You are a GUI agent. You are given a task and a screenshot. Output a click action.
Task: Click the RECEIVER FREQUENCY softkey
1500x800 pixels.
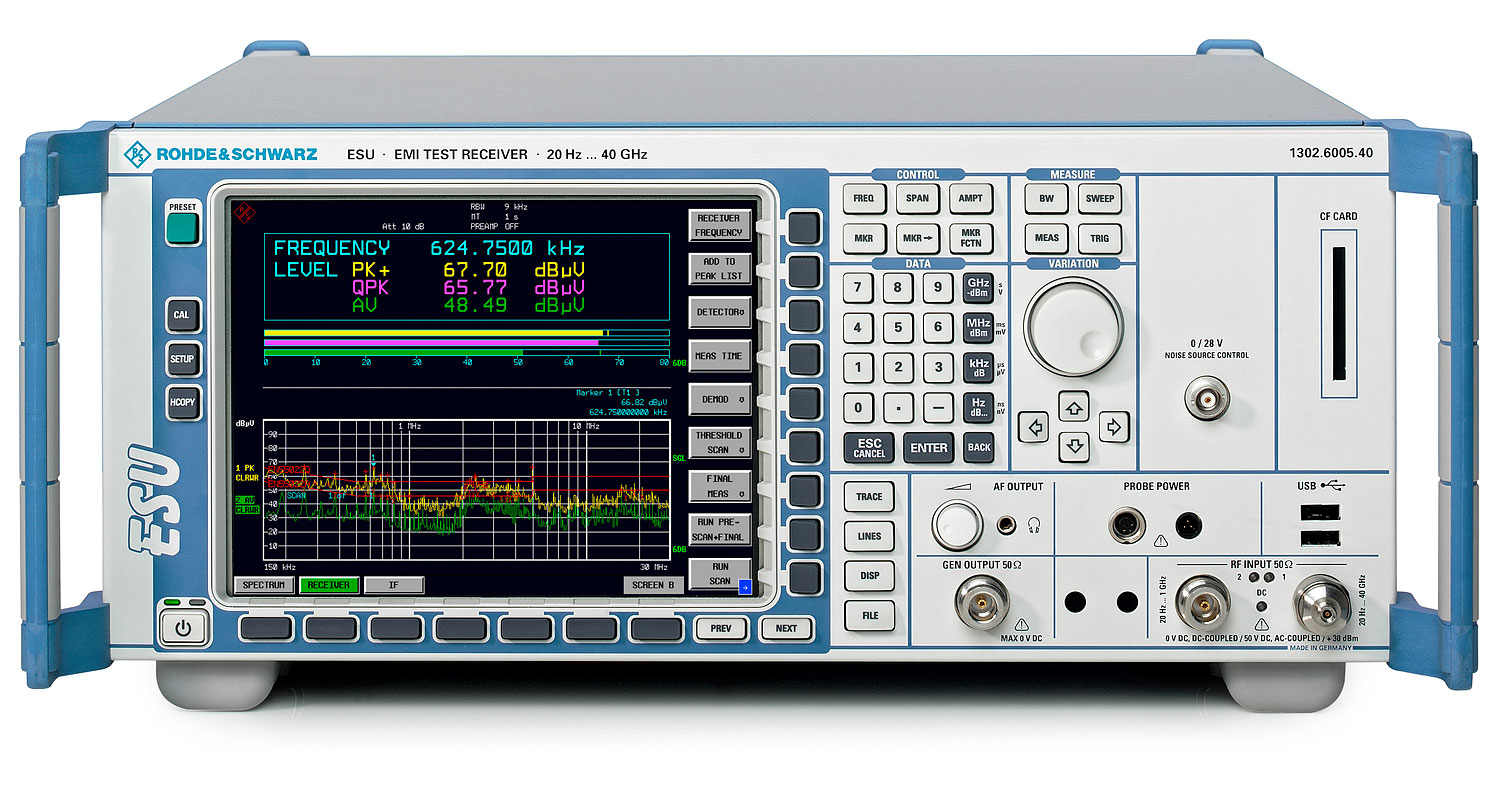tap(720, 226)
